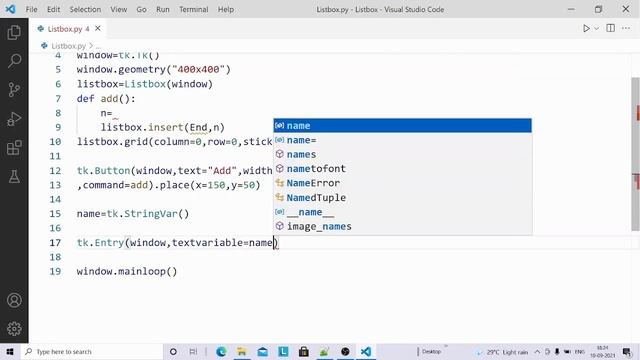Open the L app on taskbar

[283, 351]
